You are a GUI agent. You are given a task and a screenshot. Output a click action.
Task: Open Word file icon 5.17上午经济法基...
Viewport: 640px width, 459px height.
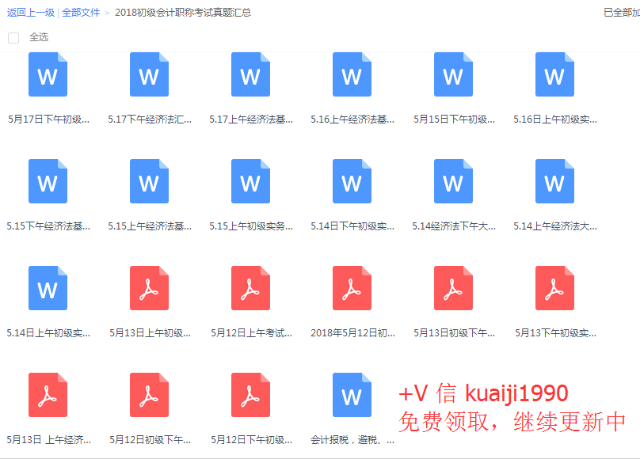(251, 75)
